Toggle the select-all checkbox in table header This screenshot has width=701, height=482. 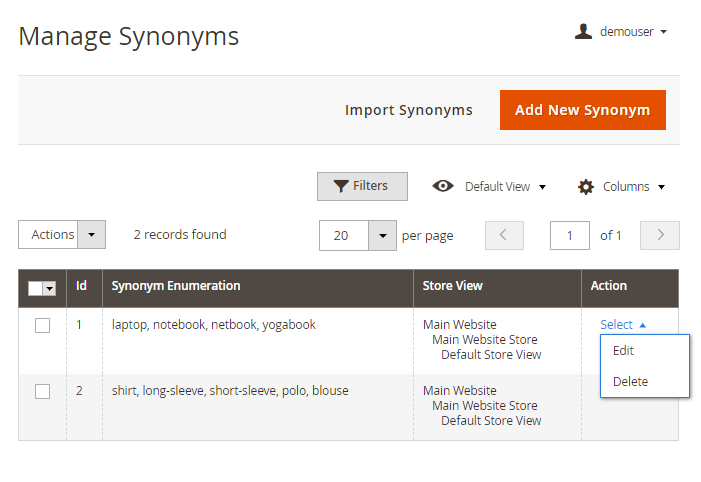click(x=35, y=288)
